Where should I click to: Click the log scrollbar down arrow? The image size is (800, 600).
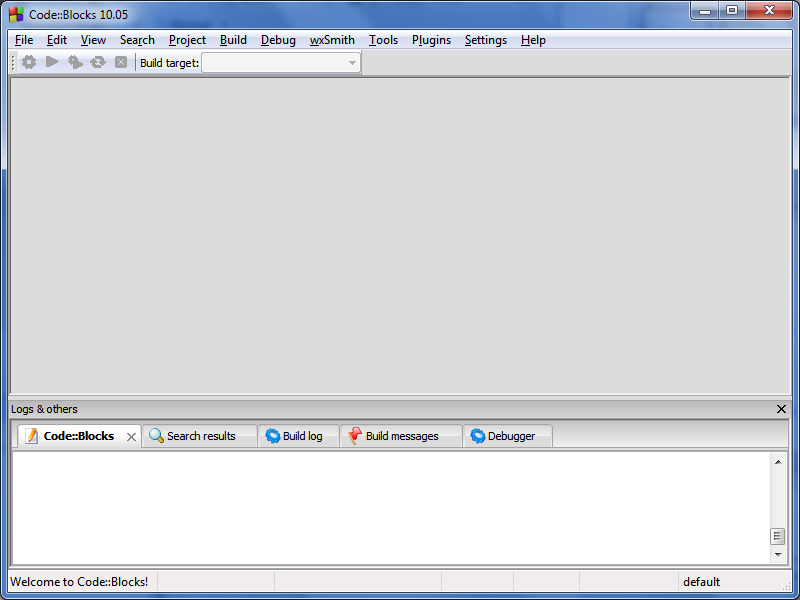click(778, 554)
